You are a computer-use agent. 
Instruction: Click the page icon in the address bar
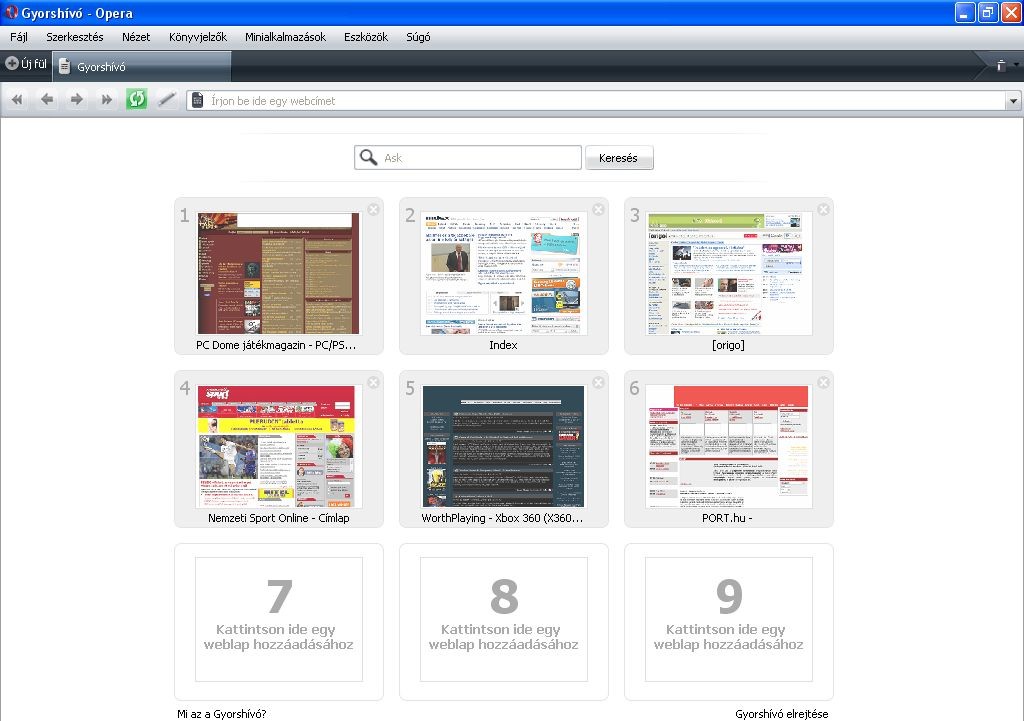(x=197, y=101)
